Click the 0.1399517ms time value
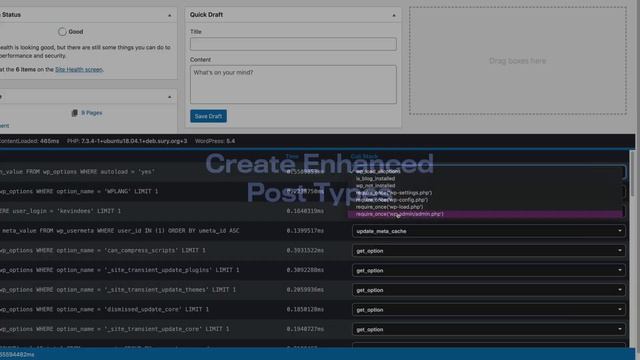Screen dimensions: 640x360 (305, 231)
